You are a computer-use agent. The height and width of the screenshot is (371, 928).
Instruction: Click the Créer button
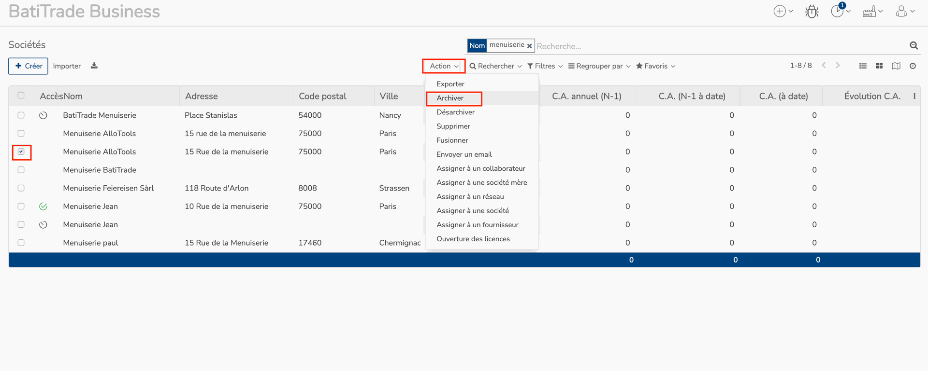click(28, 66)
